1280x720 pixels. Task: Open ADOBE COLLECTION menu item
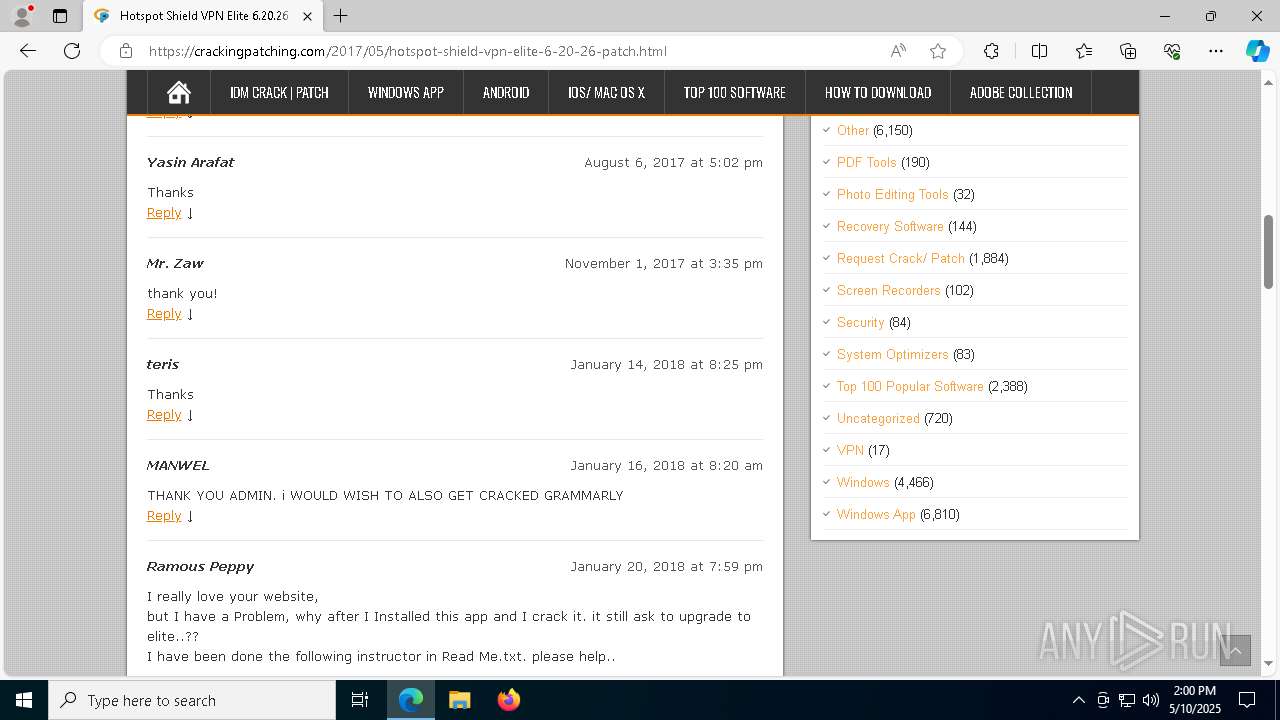click(x=1021, y=93)
